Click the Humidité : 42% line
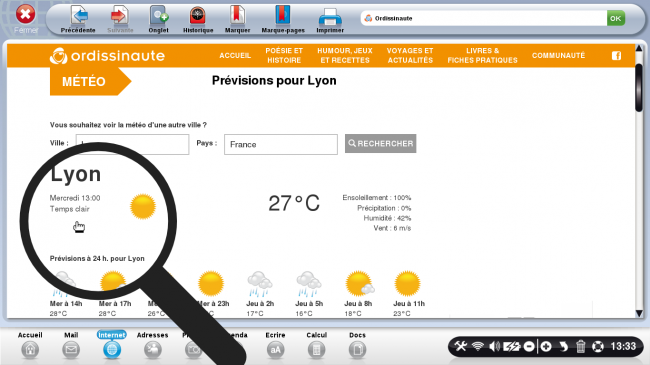Image resolution: width=650 pixels, height=365 pixels. tap(387, 218)
